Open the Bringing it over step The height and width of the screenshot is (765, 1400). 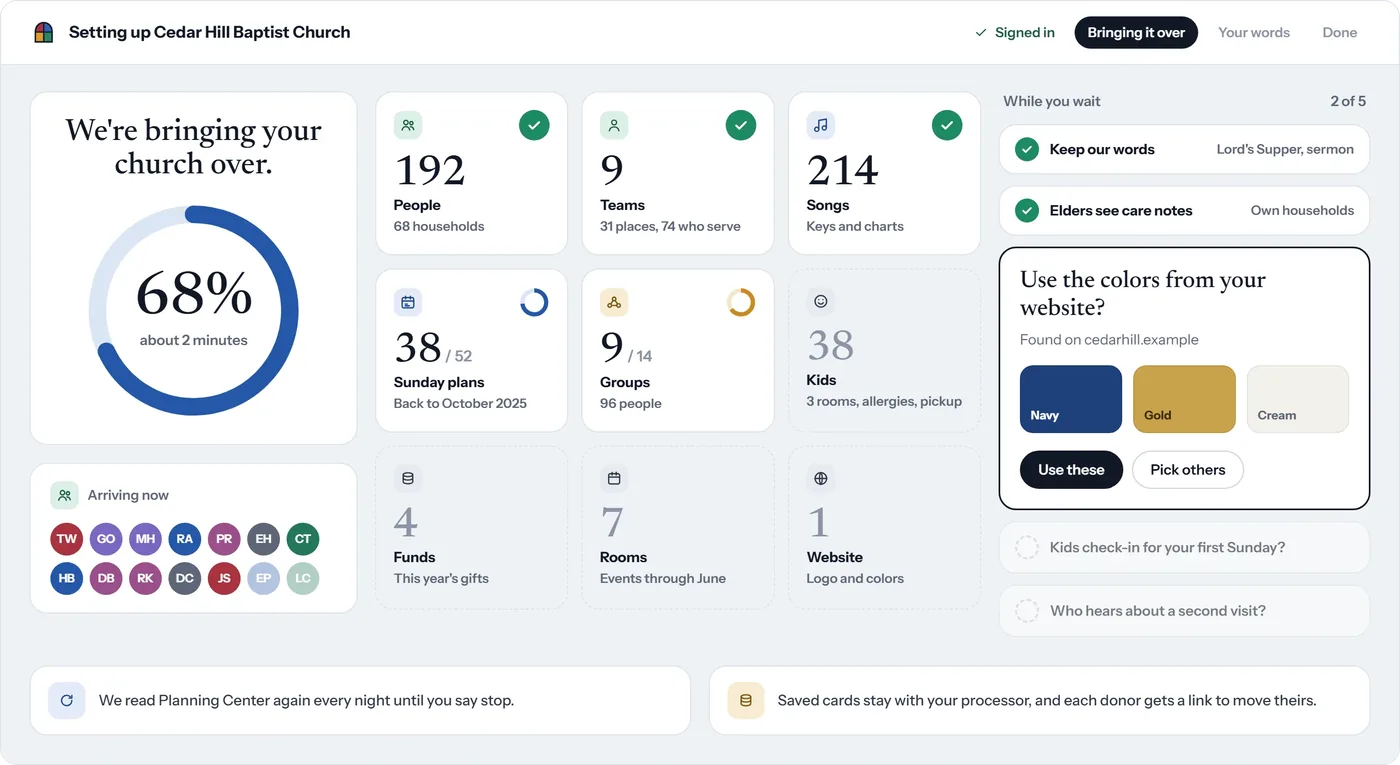[x=1136, y=32]
